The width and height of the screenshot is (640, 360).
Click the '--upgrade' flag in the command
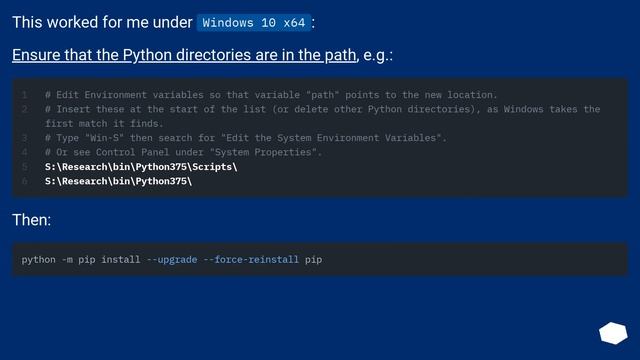[172, 260]
